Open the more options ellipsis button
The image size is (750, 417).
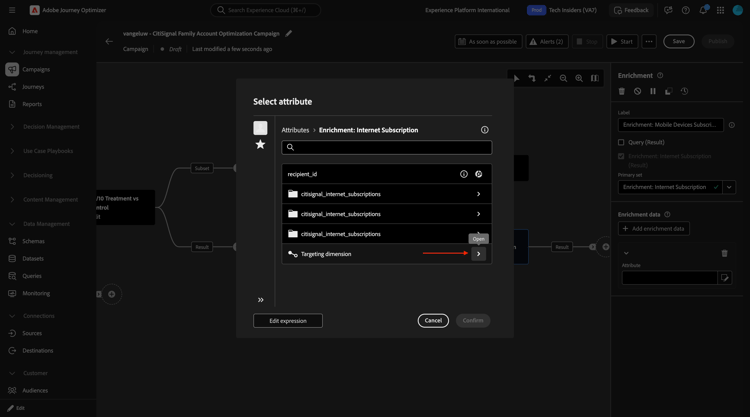click(x=649, y=42)
